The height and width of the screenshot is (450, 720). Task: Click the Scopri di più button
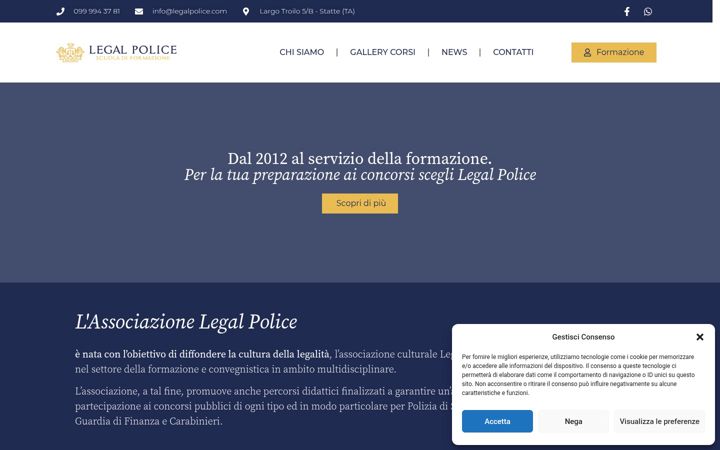pos(360,203)
